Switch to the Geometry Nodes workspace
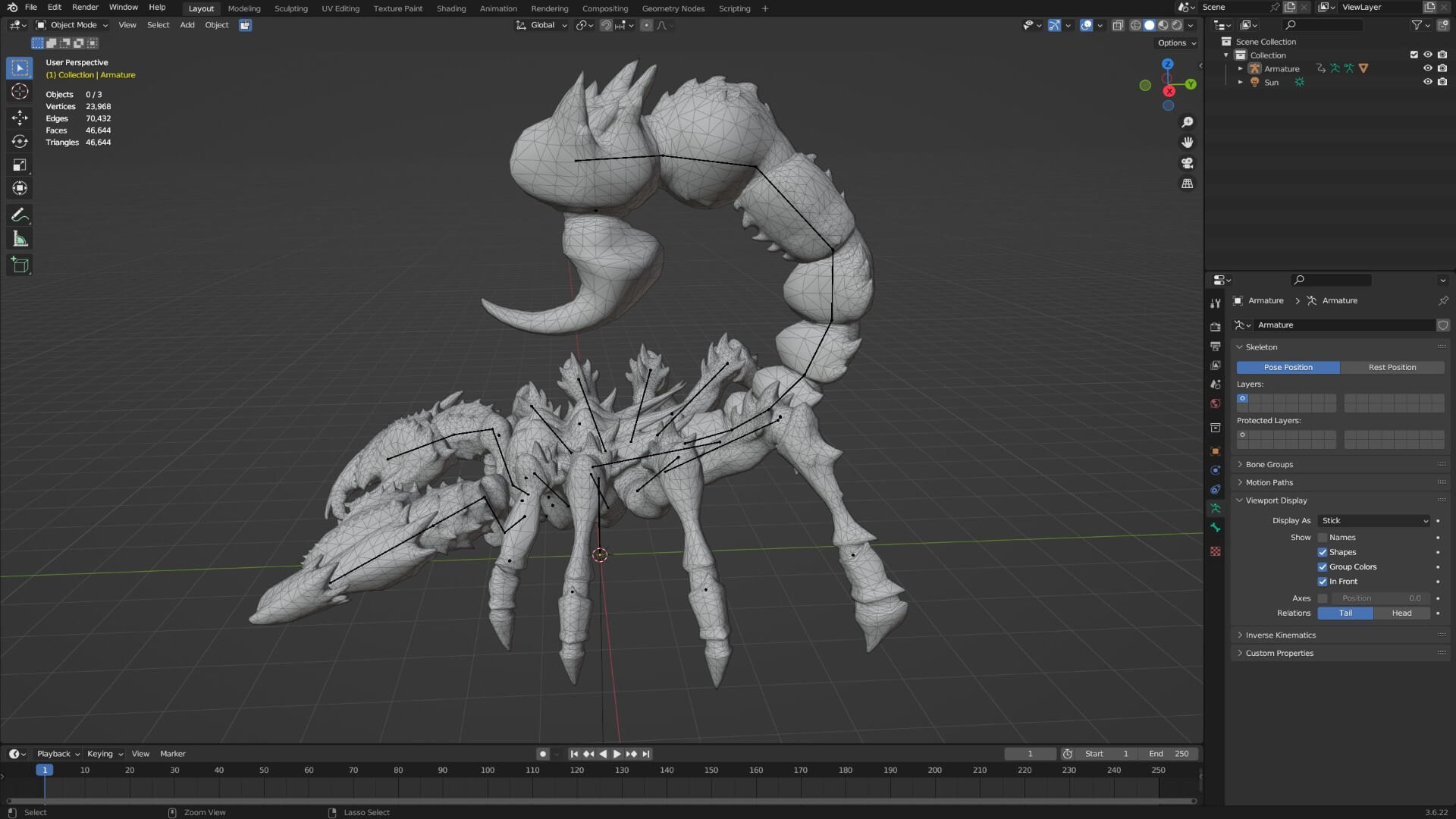 pos(673,8)
